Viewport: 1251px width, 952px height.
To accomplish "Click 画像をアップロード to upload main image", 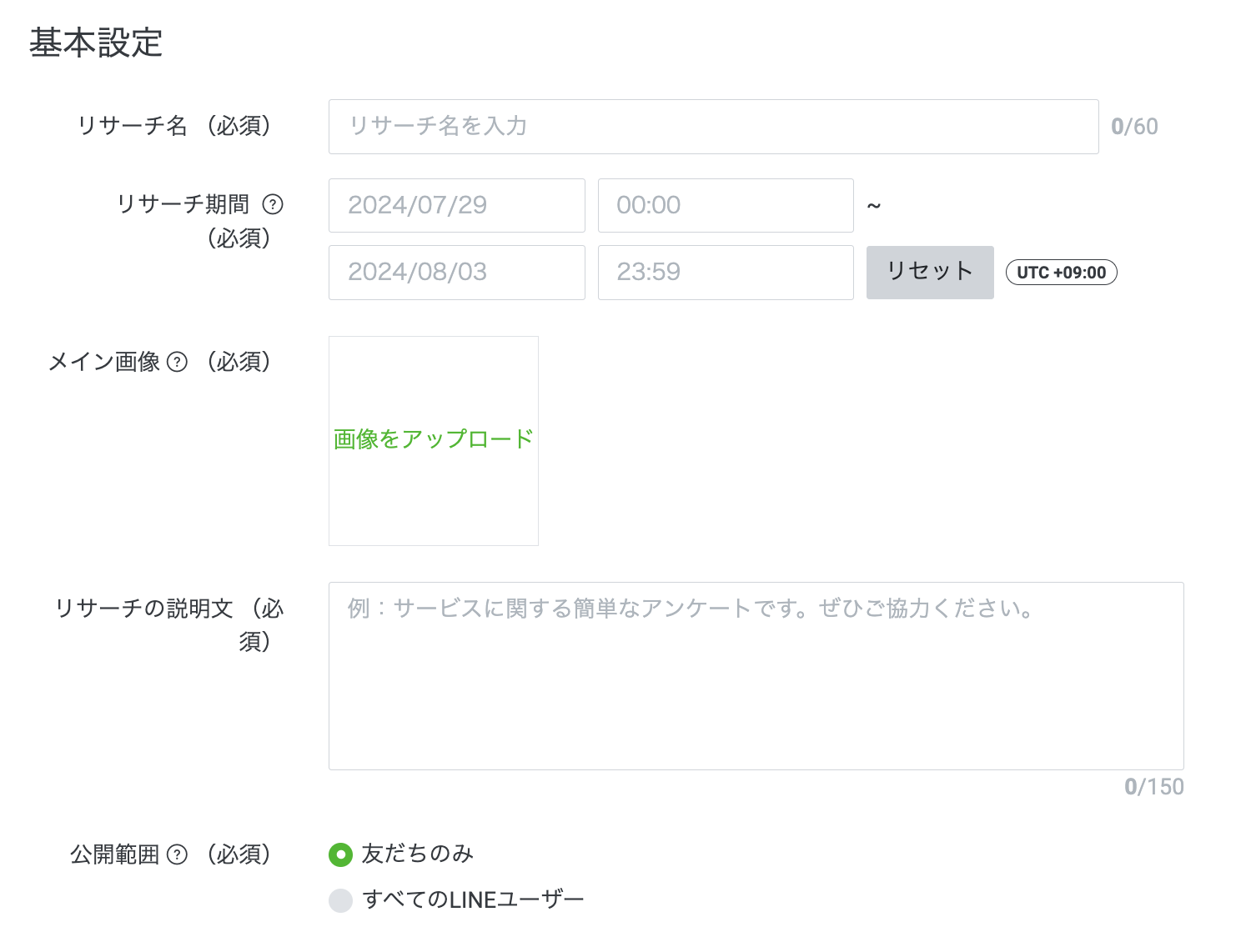I will click(x=434, y=439).
